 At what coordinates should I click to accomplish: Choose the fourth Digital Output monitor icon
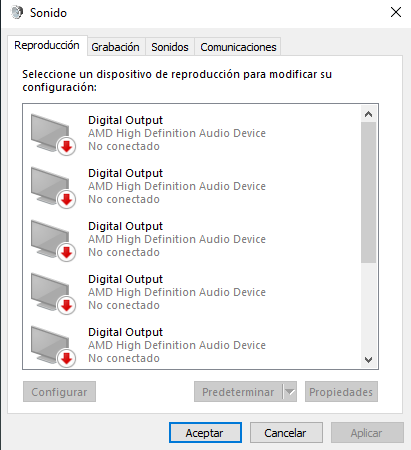[53, 293]
